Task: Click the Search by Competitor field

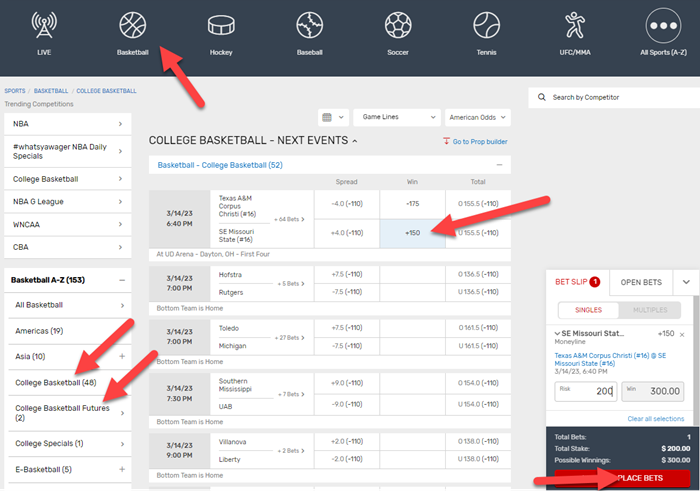Action: (613, 97)
